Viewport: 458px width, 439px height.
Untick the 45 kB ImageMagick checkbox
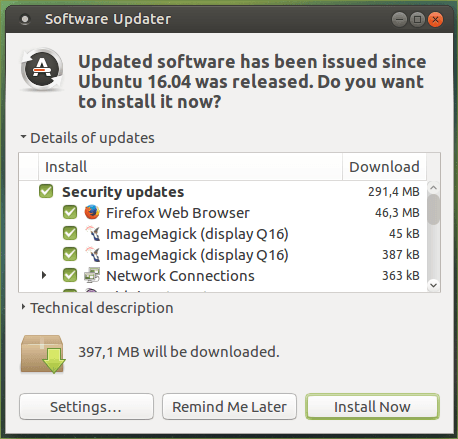(x=70, y=233)
